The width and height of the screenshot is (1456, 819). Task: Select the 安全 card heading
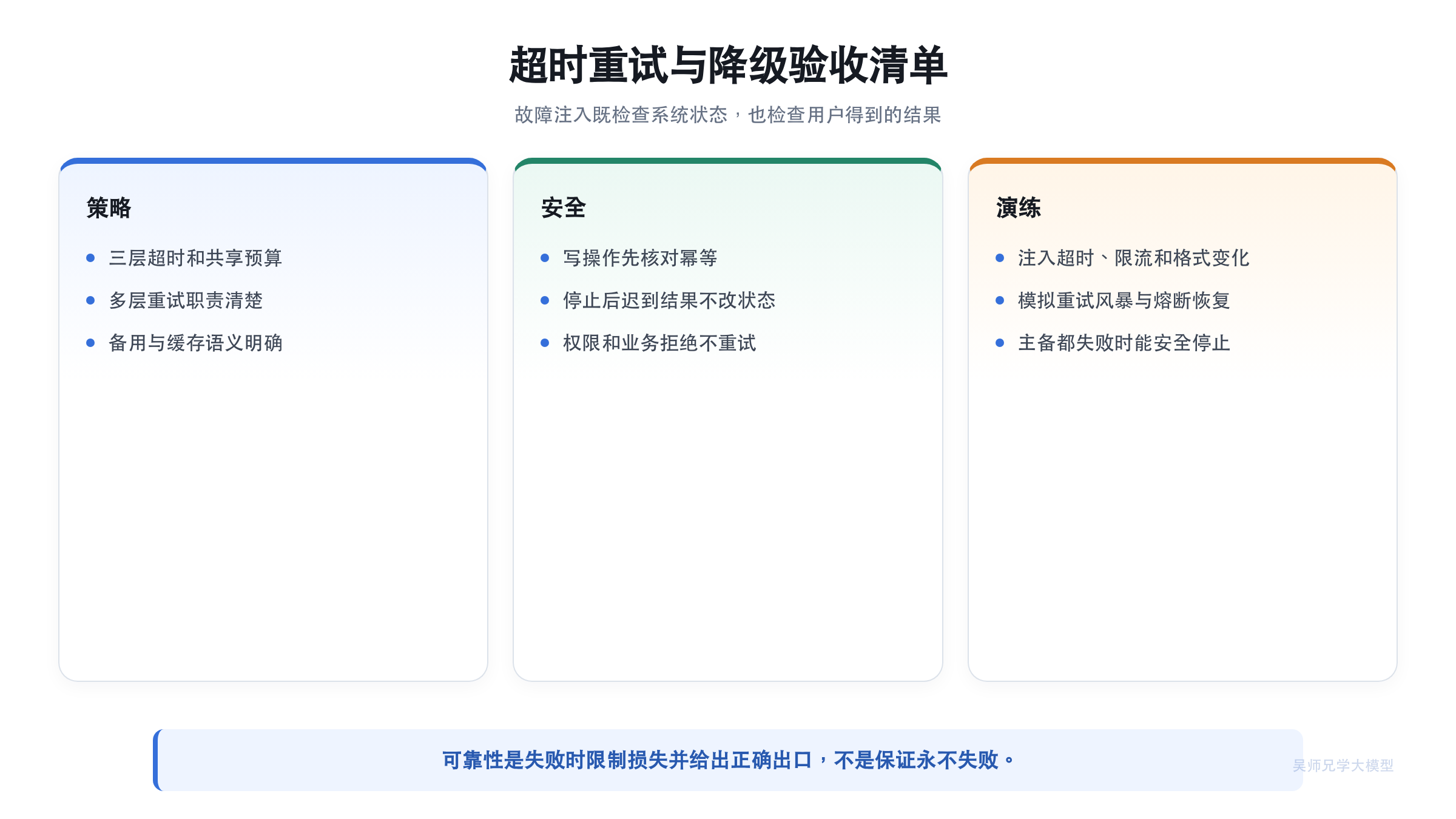pos(564,207)
